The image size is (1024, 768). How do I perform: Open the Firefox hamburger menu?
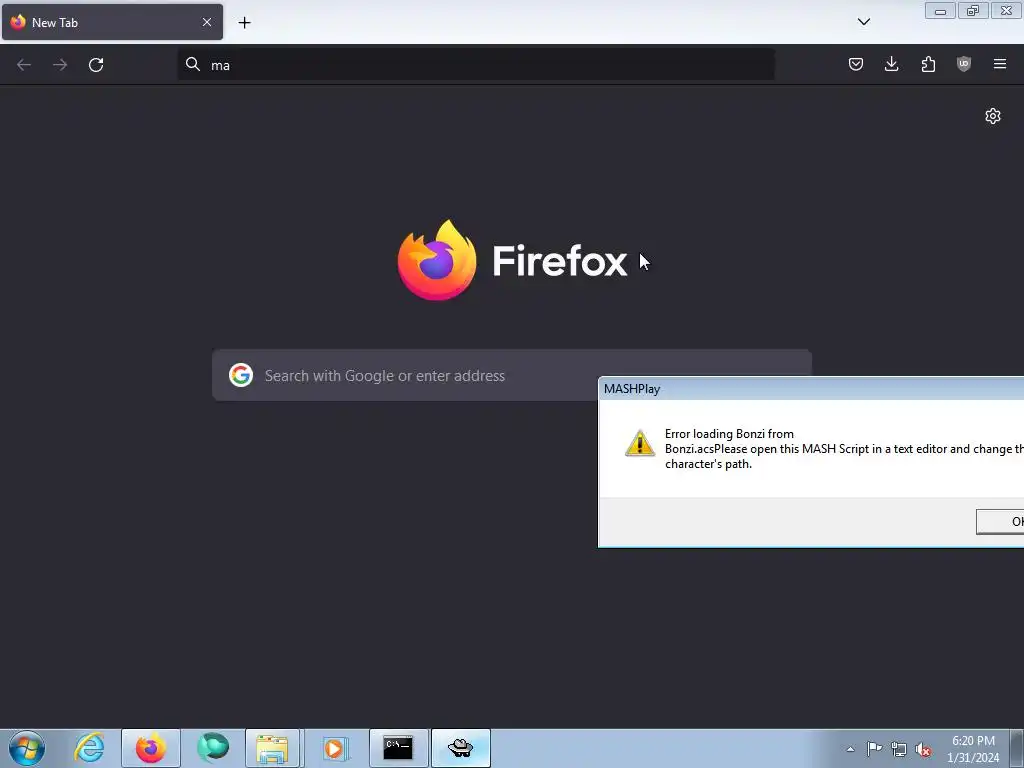tap(1000, 64)
